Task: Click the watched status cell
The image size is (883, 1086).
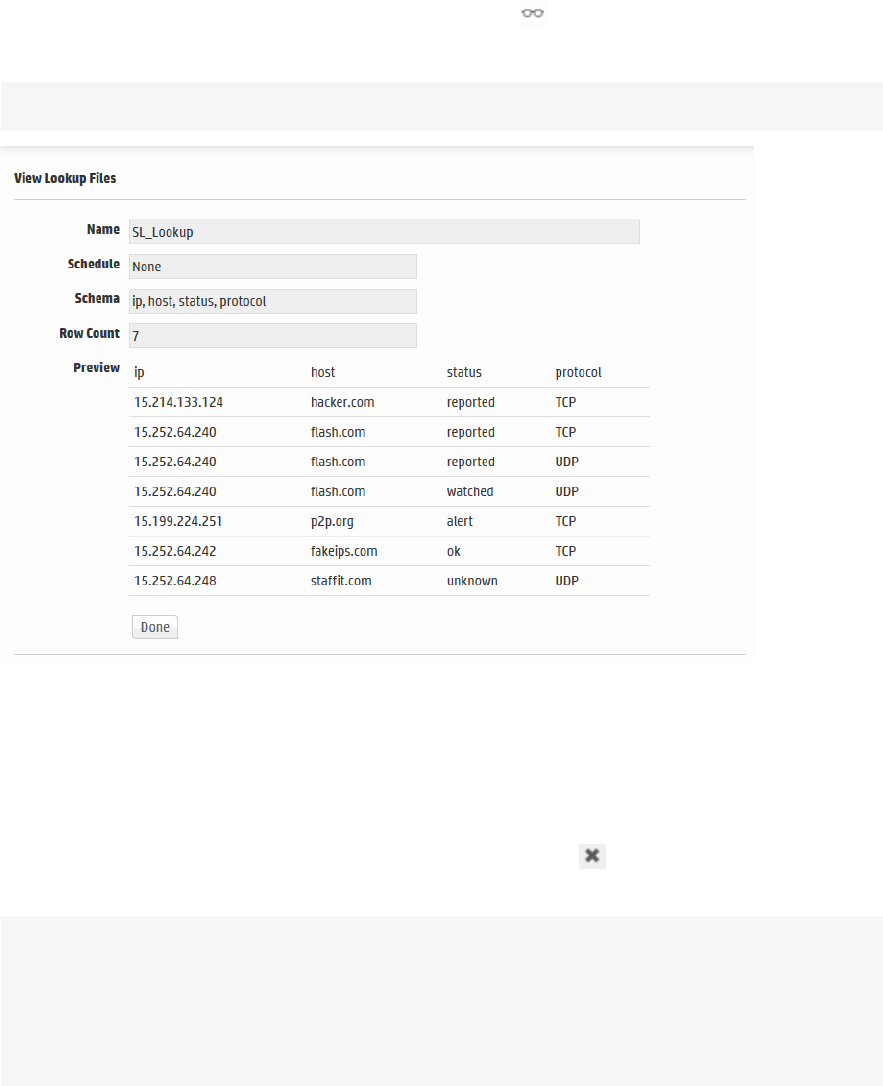Action: [470, 492]
